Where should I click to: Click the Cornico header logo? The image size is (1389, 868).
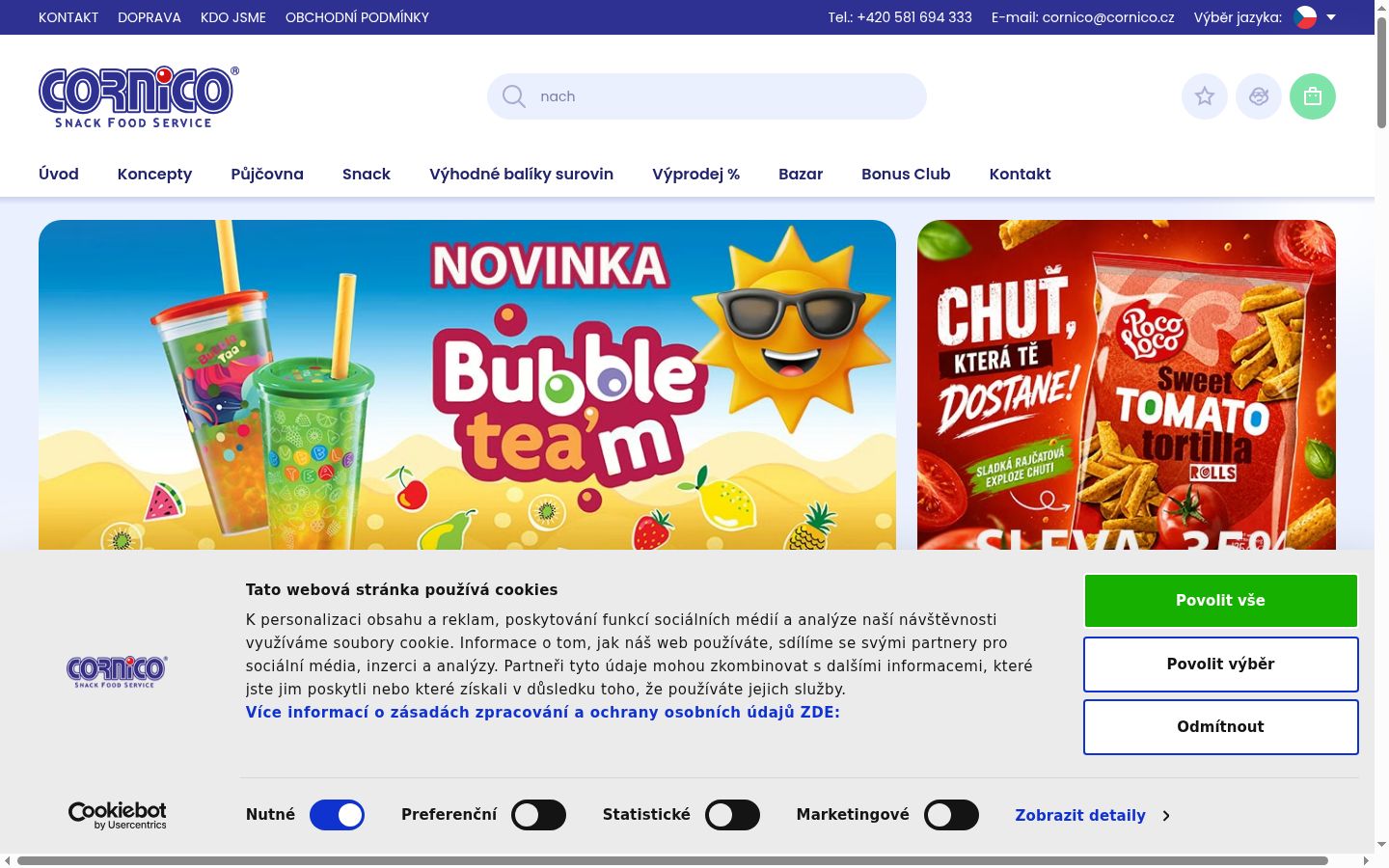point(139,96)
